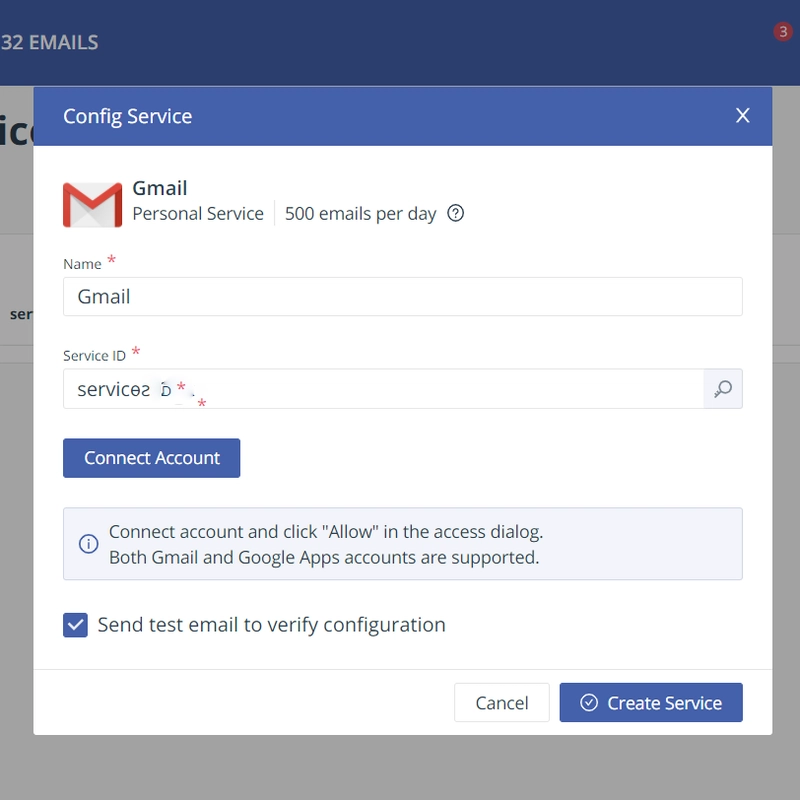Image resolution: width=800 pixels, height=800 pixels.
Task: Click the checkmark icon on Create Service
Action: [x=589, y=703]
